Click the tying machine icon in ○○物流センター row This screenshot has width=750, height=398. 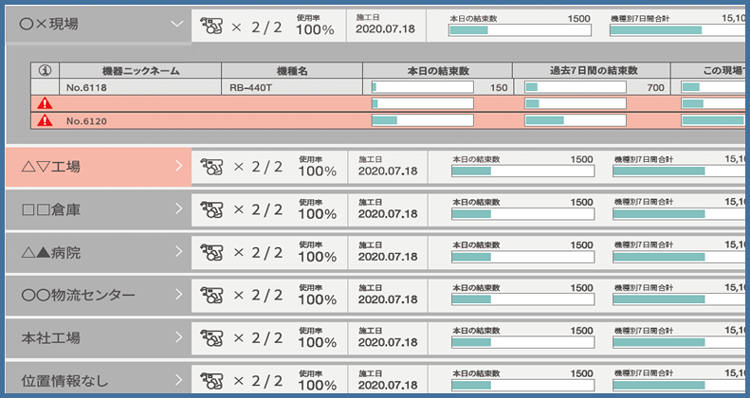tap(212, 295)
